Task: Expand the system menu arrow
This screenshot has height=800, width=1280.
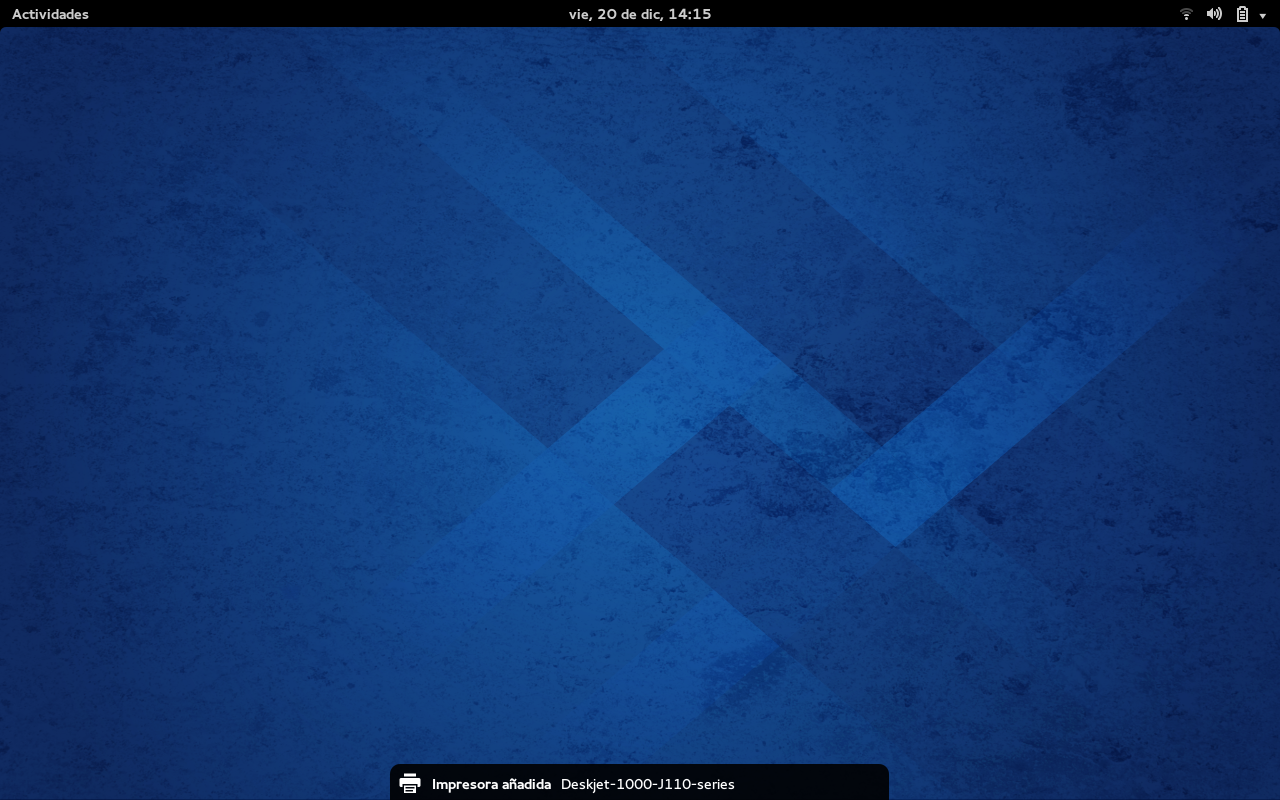Action: (1263, 15)
